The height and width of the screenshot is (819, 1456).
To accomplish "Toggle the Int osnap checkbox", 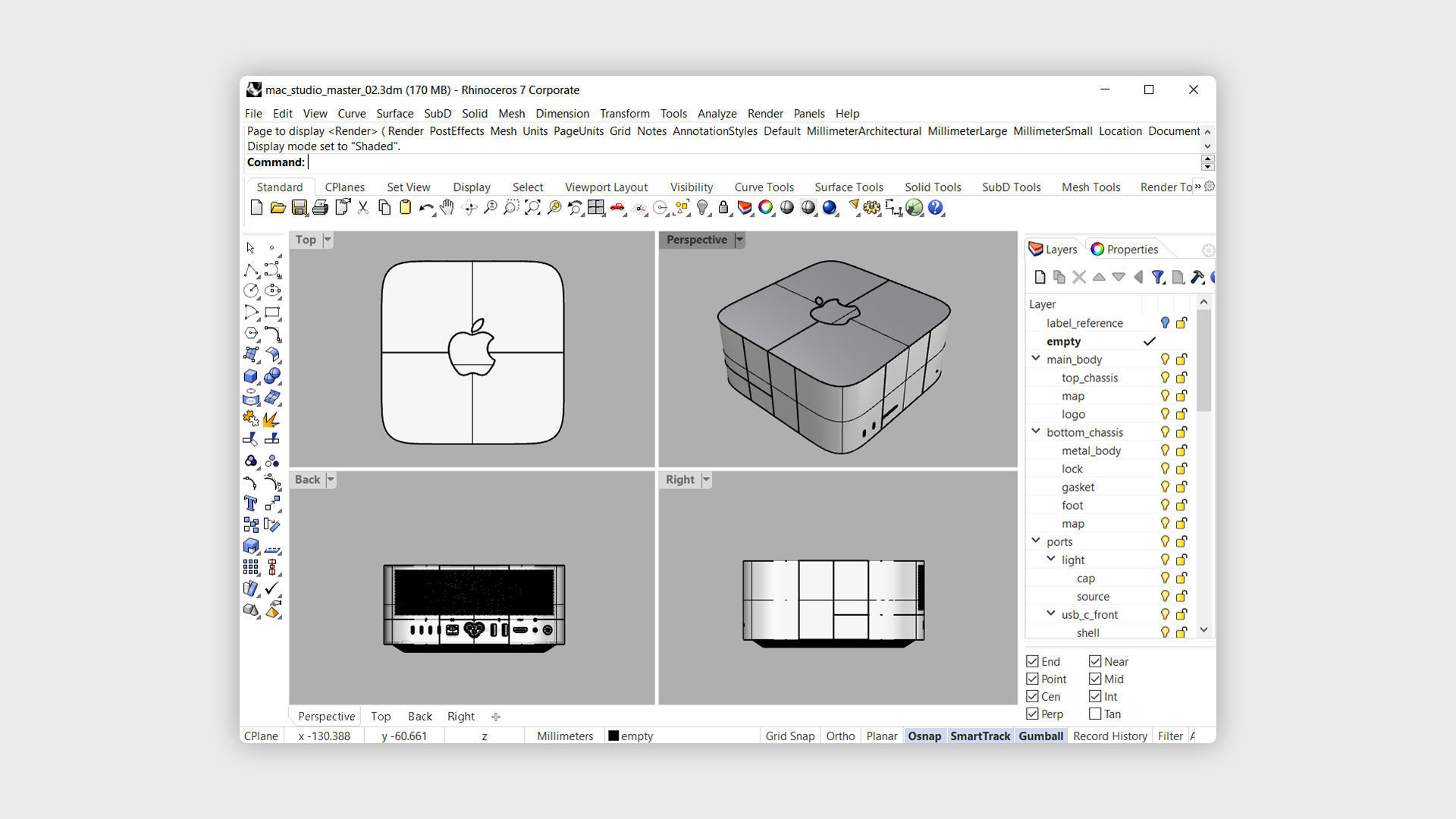I will pyautogui.click(x=1095, y=696).
